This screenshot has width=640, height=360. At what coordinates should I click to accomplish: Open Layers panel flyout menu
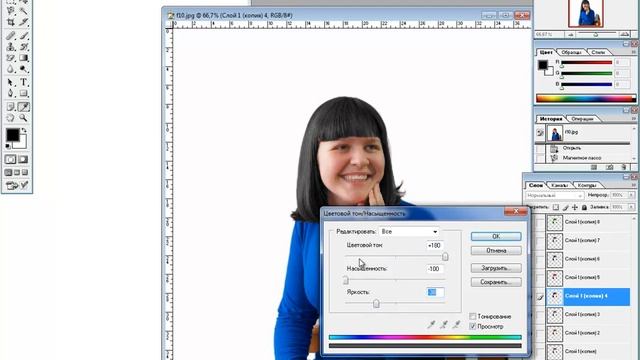[634, 186]
